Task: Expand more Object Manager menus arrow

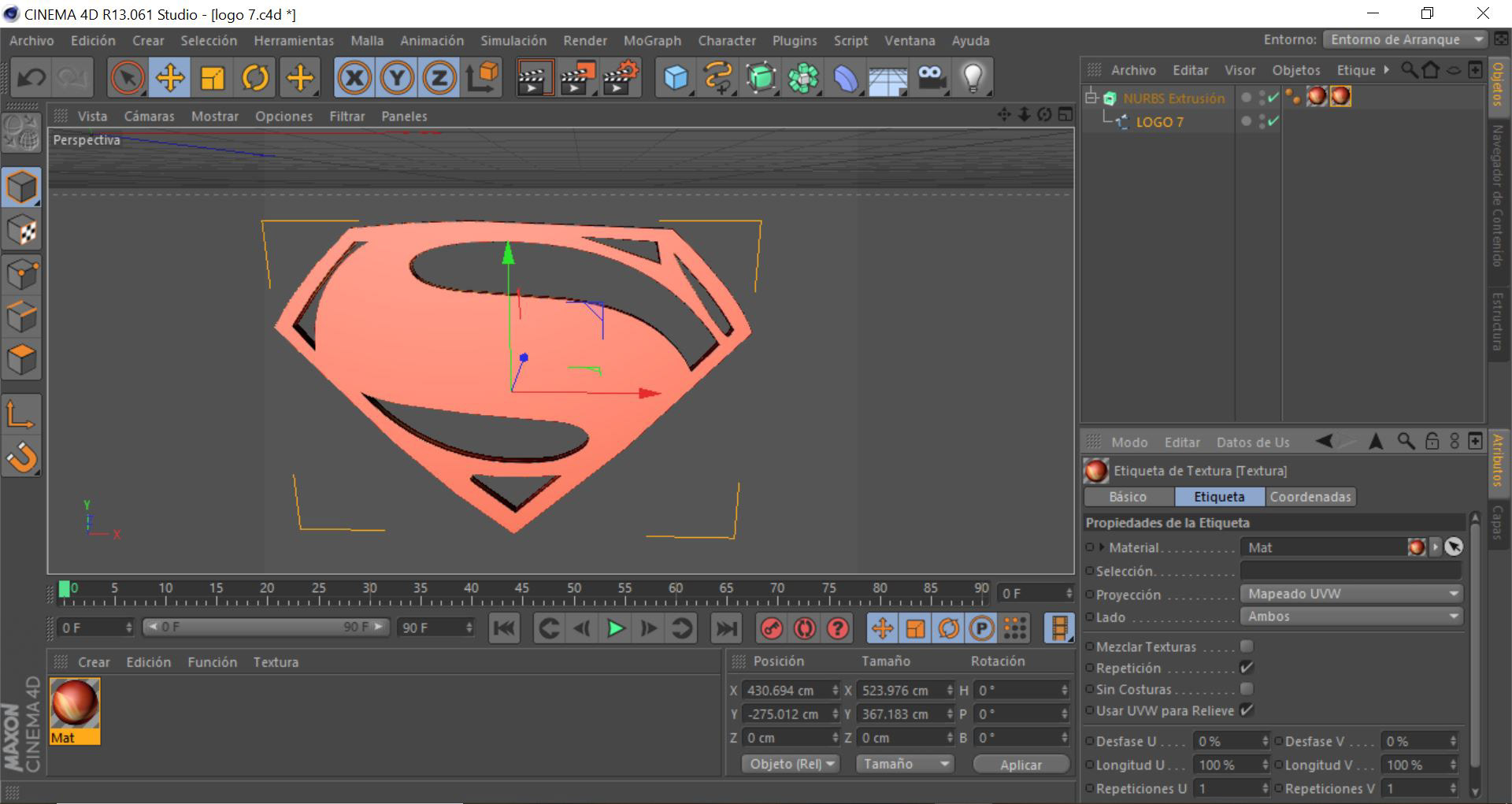Action: (1386, 70)
